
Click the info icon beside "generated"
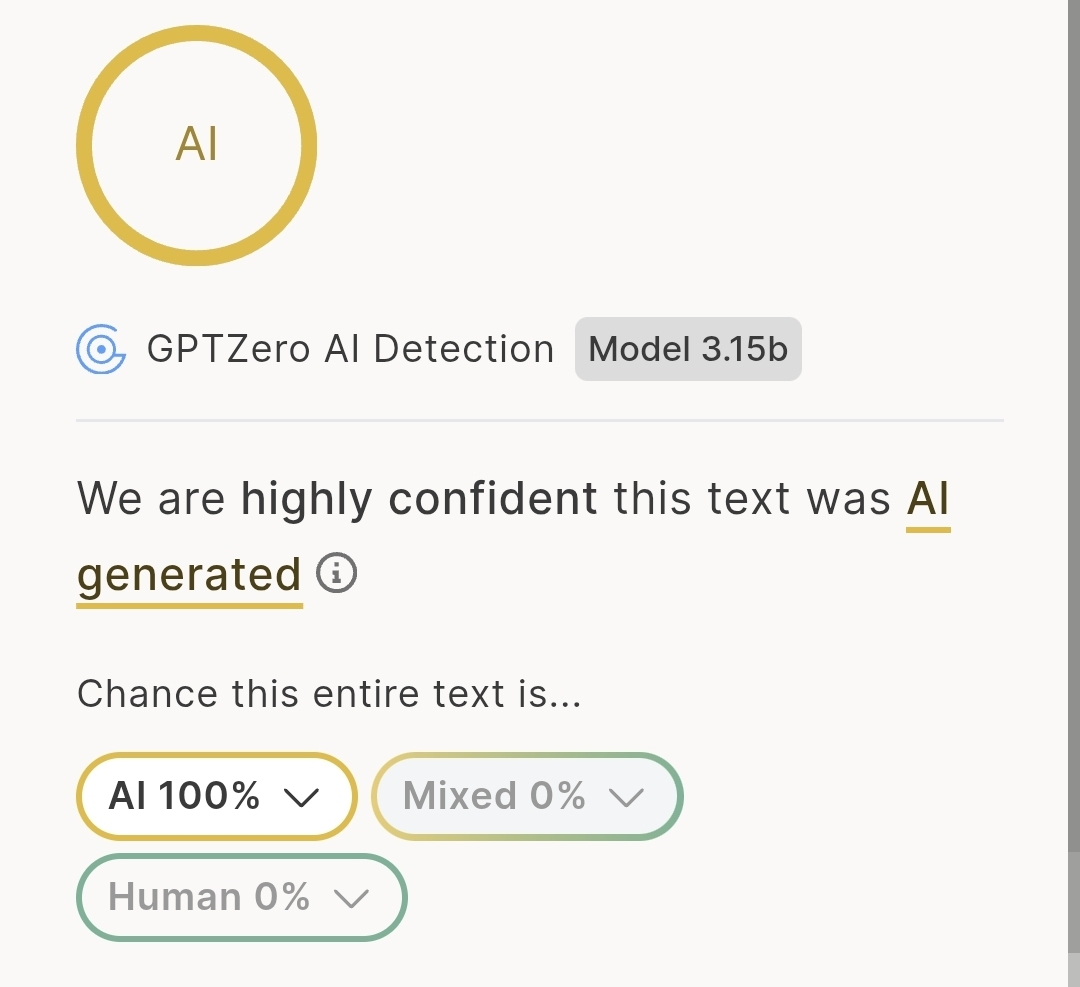coord(337,574)
